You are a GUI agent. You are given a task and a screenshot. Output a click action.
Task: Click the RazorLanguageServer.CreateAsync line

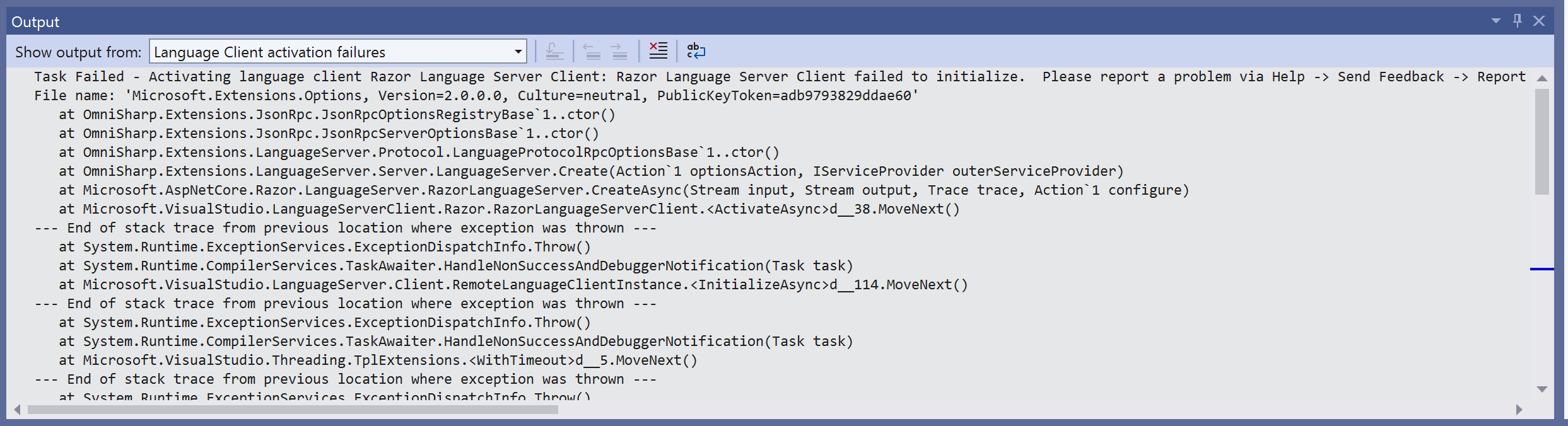click(624, 190)
